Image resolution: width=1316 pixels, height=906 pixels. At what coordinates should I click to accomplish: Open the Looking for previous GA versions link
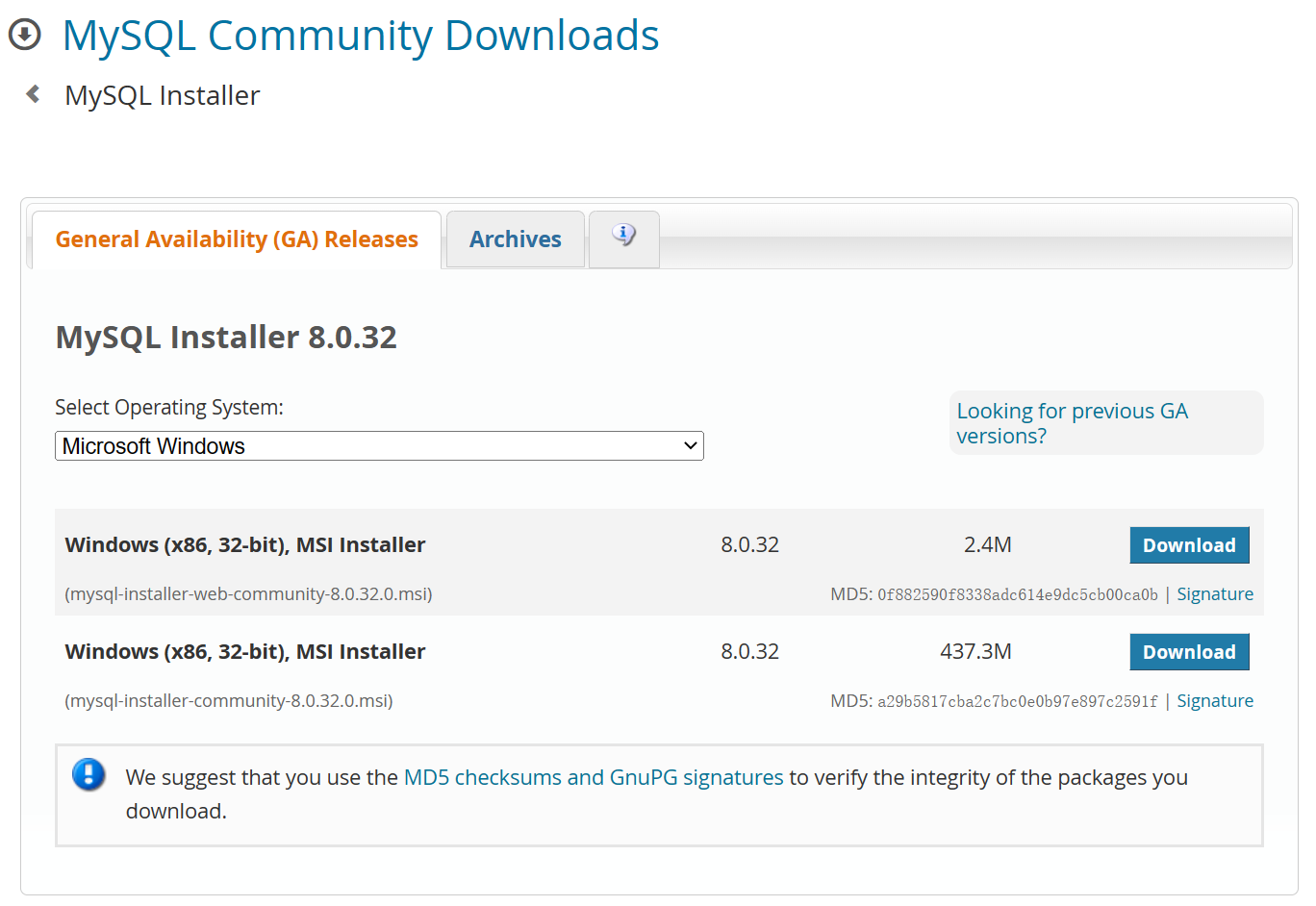coord(1072,423)
